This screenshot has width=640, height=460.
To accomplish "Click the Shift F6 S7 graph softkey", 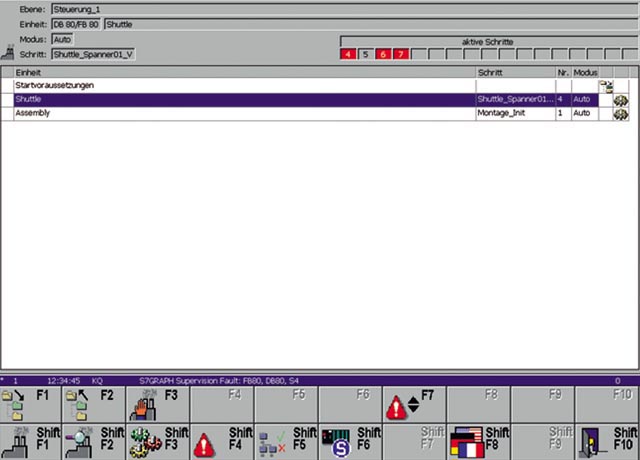I will tap(350, 441).
